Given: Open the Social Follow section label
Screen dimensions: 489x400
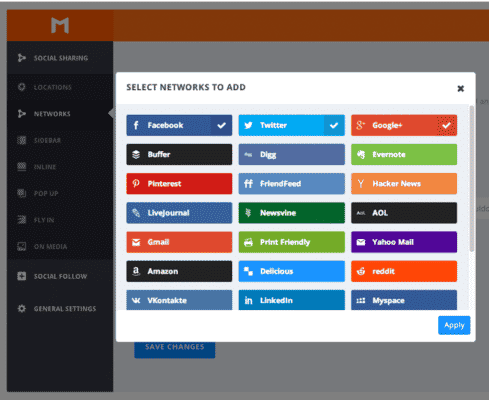Looking at the screenshot, I should (x=60, y=276).
